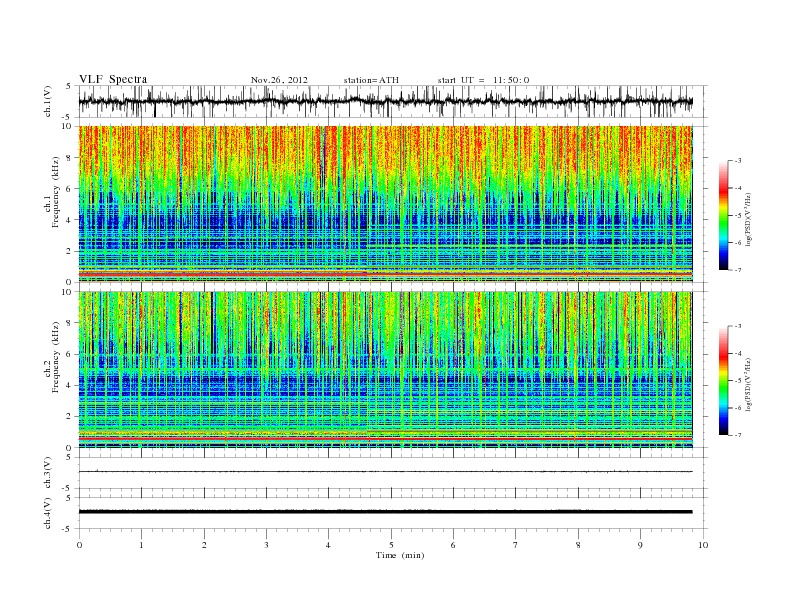792x612 pixels.
Task: Click time axis tick label "7"
Action: click(516, 545)
